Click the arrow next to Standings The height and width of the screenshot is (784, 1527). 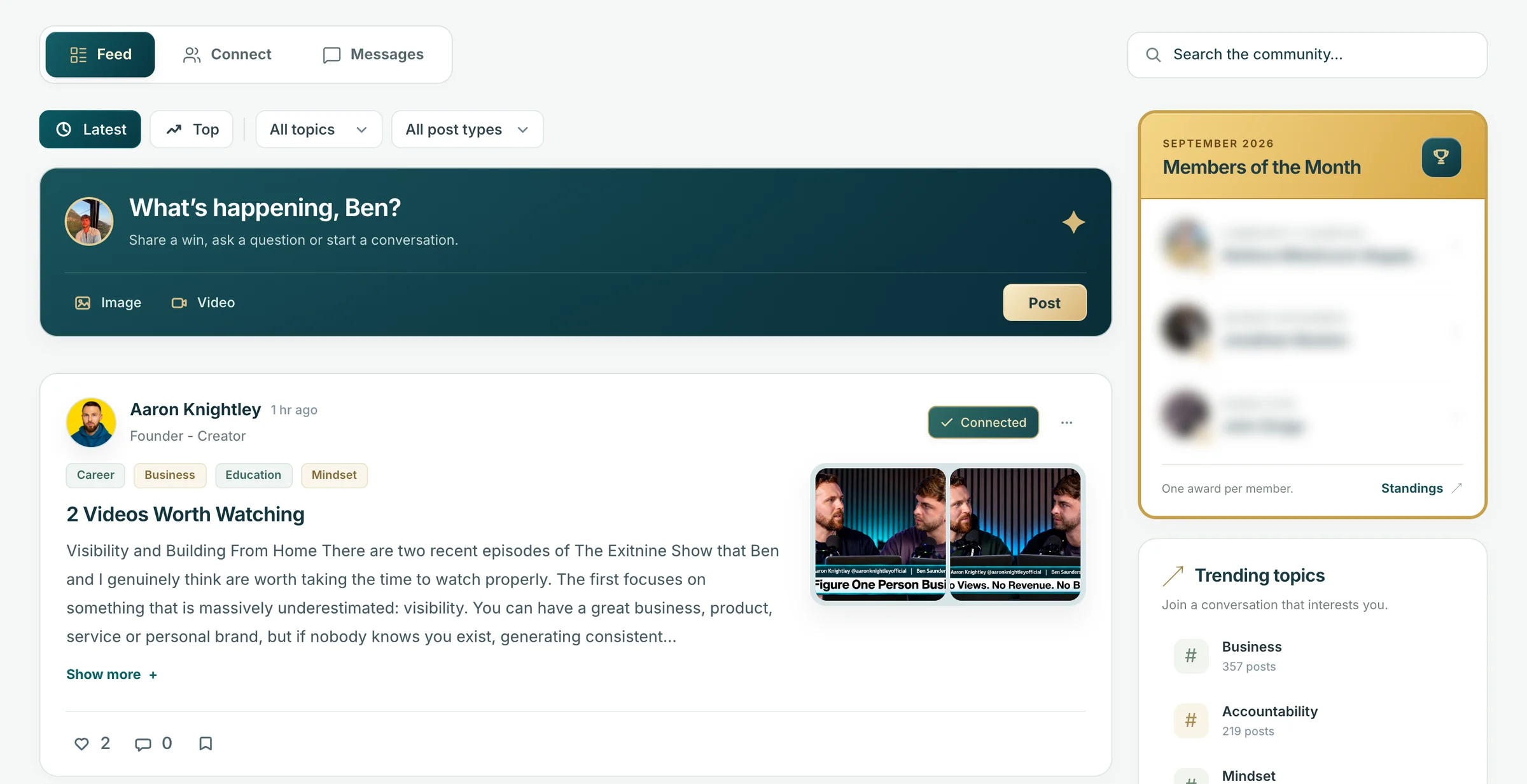click(1456, 488)
